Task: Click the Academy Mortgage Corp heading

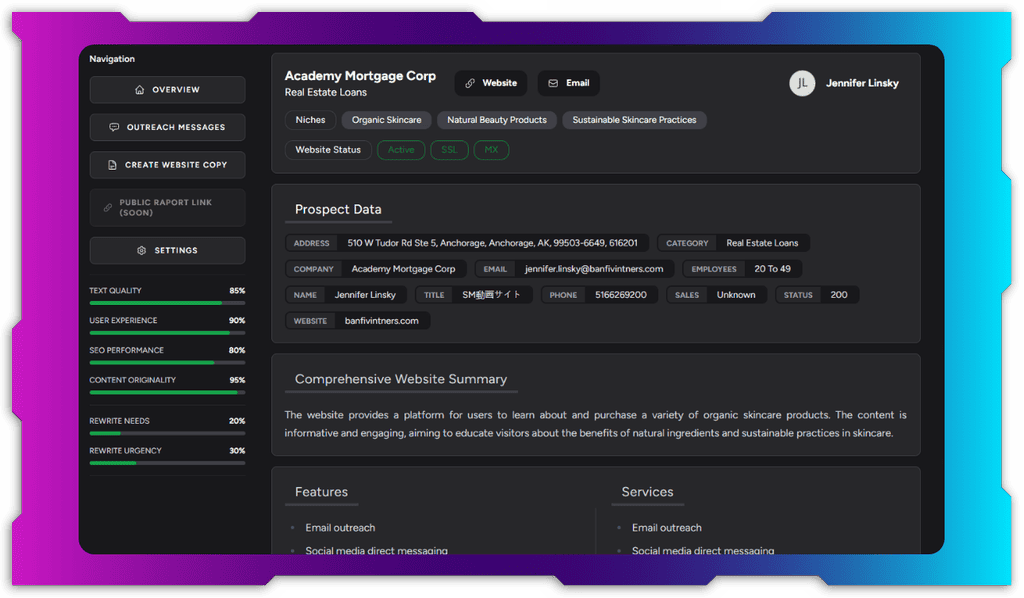Action: coord(360,76)
